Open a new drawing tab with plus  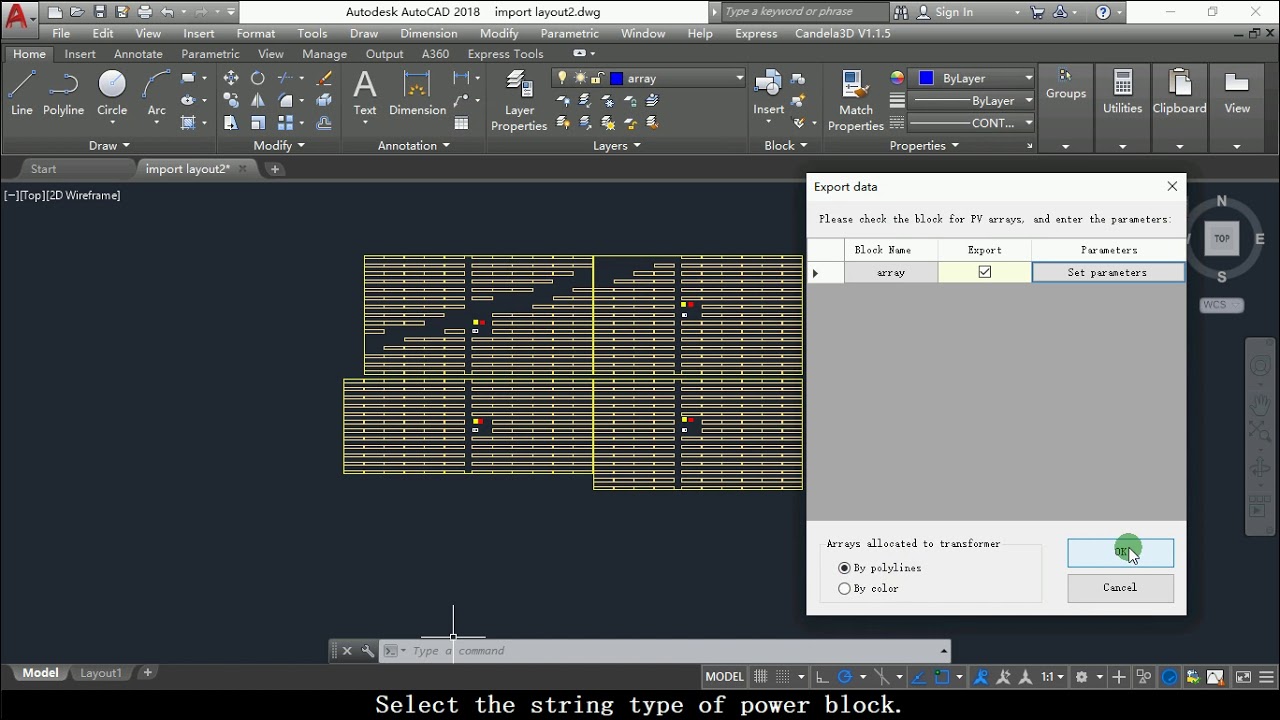pos(275,169)
